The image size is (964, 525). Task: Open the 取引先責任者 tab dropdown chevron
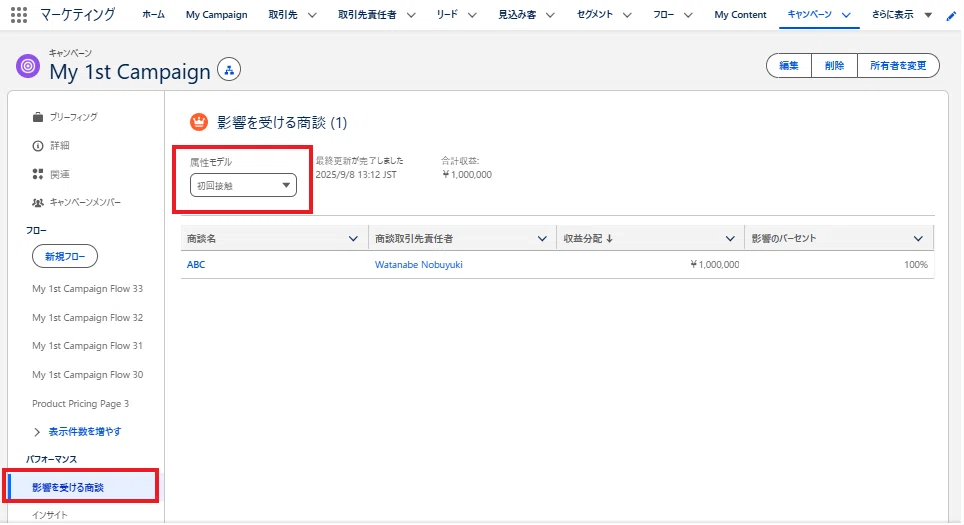coord(411,15)
